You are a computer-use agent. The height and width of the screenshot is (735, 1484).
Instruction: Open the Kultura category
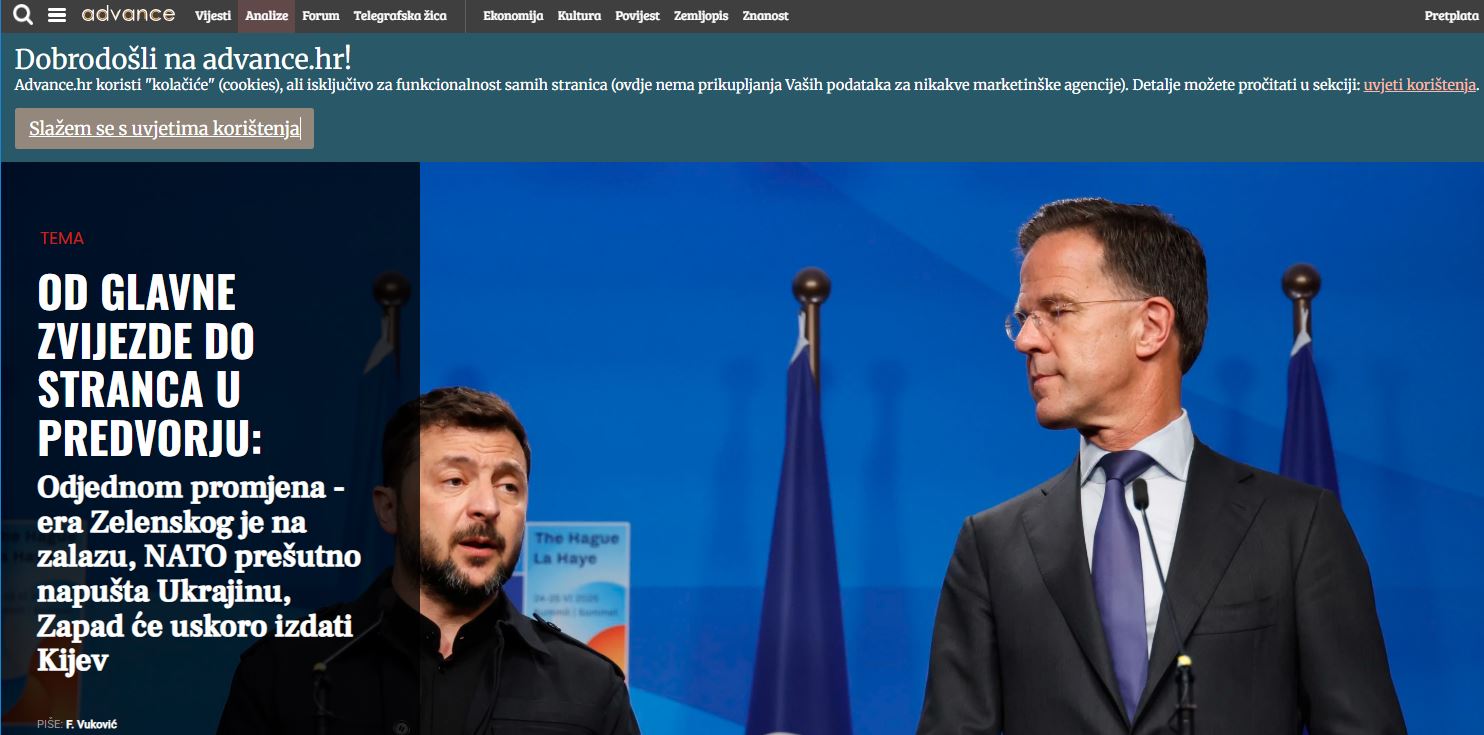(579, 16)
